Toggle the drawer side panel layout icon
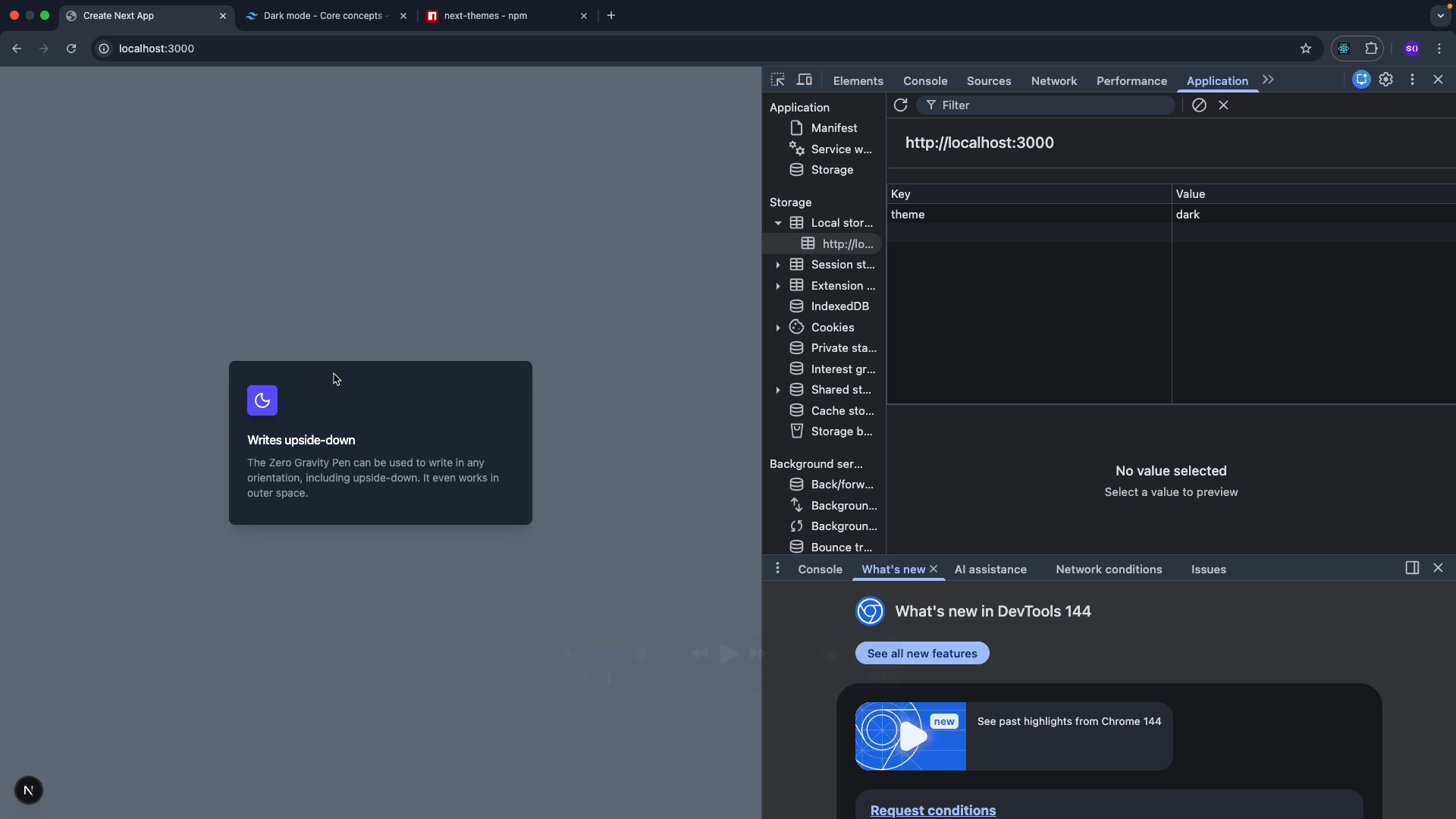 click(x=1412, y=568)
